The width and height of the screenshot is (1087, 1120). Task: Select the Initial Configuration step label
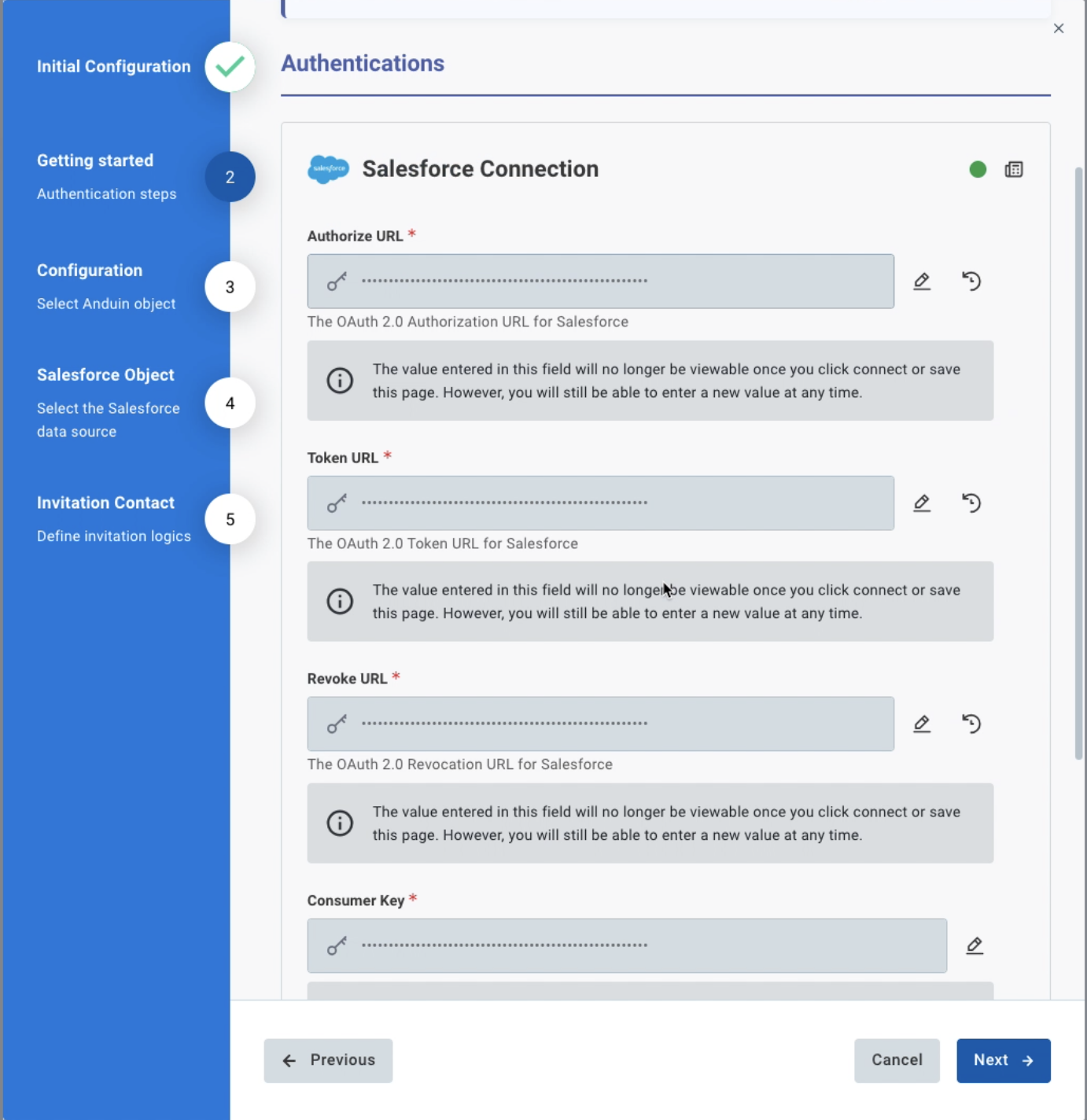[113, 67]
